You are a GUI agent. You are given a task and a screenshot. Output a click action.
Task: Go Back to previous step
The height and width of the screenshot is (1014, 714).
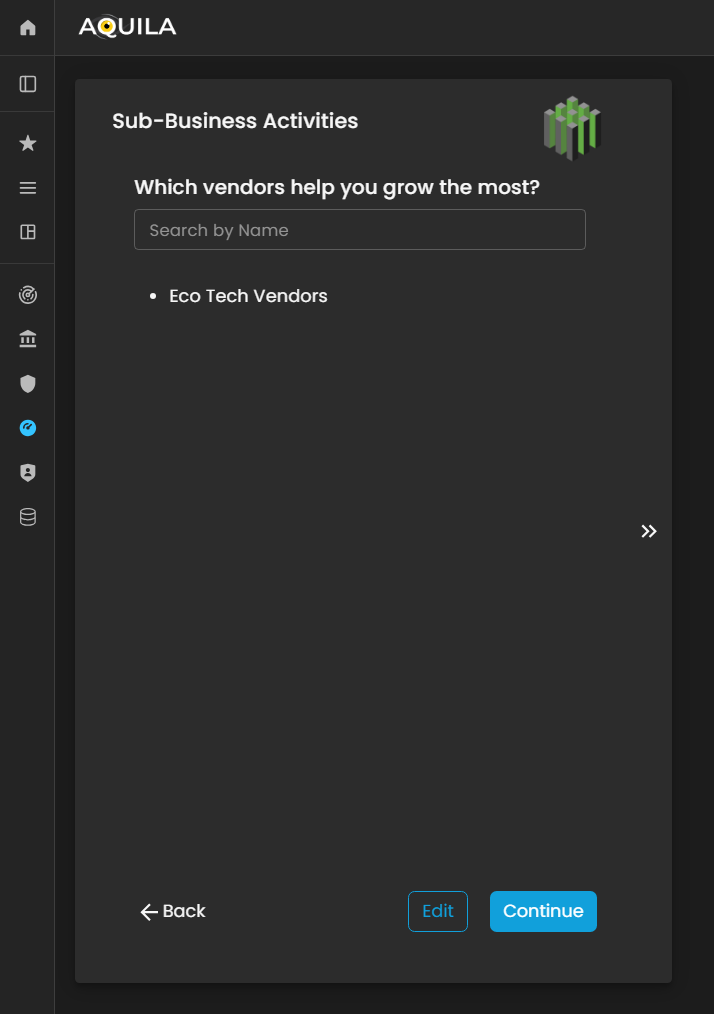coord(173,911)
